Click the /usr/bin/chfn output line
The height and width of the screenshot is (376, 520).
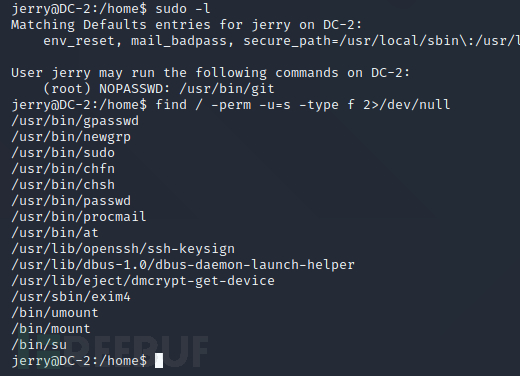point(63,169)
